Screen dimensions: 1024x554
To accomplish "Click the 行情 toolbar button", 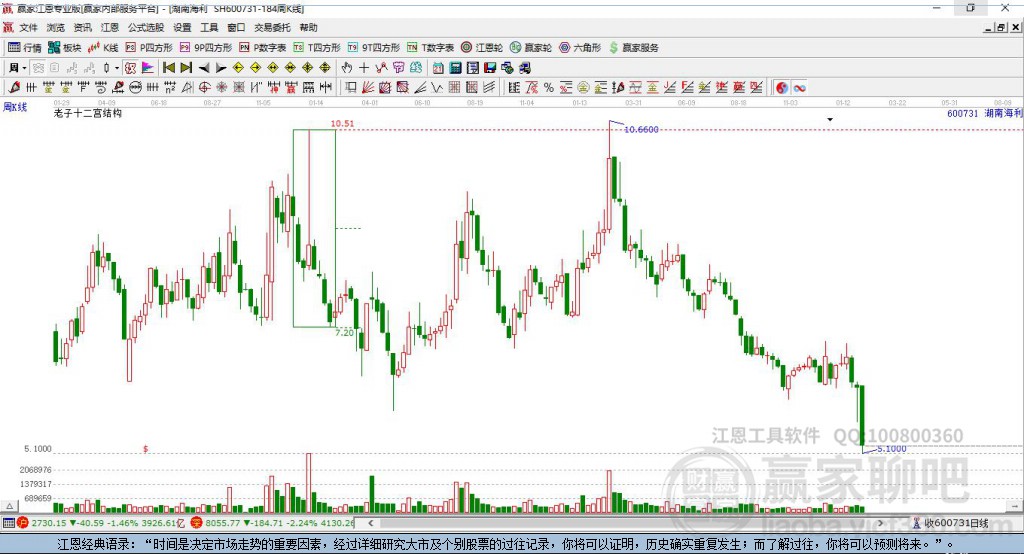I will [25, 48].
